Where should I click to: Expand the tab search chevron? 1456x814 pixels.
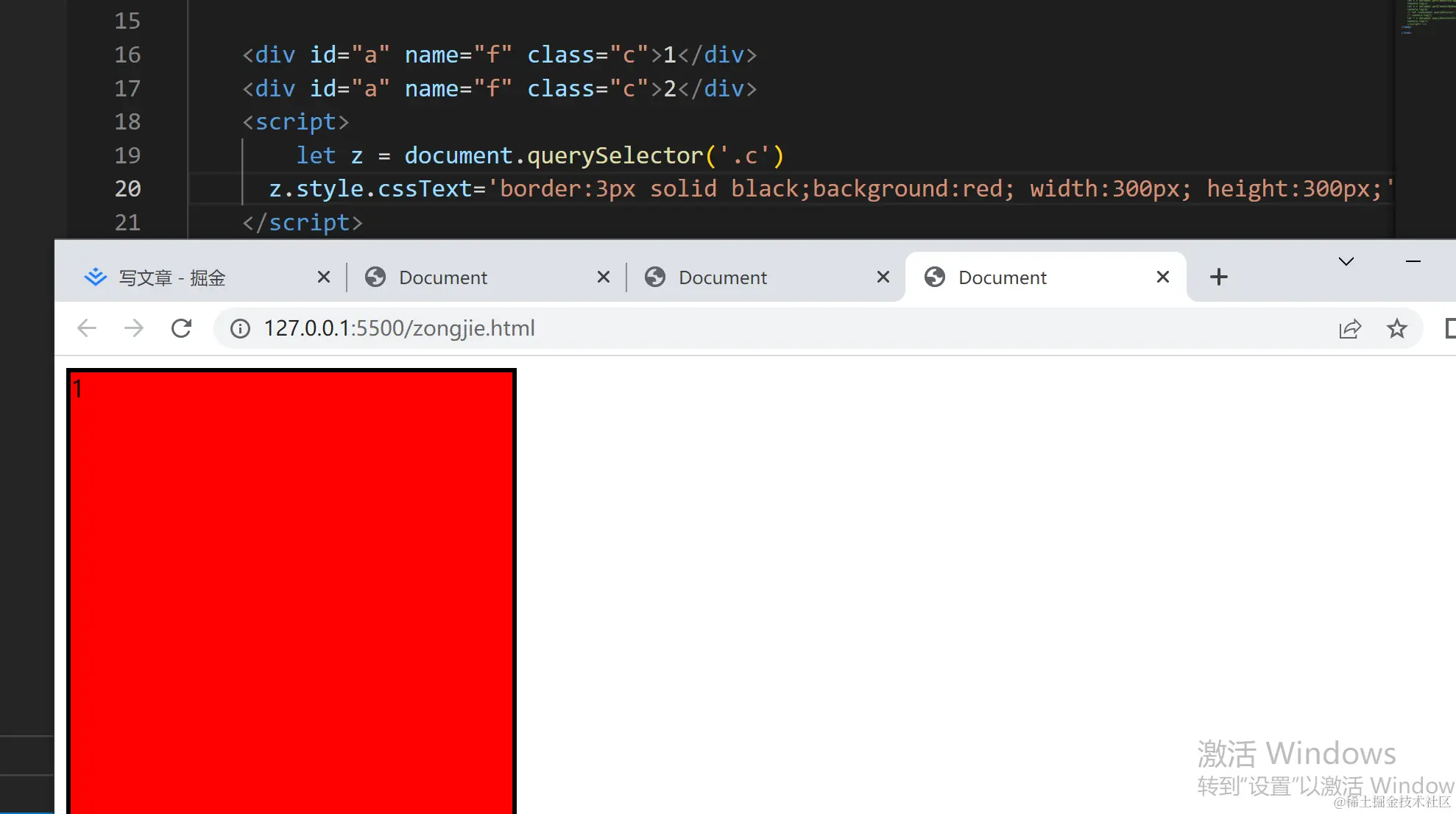coord(1346,261)
